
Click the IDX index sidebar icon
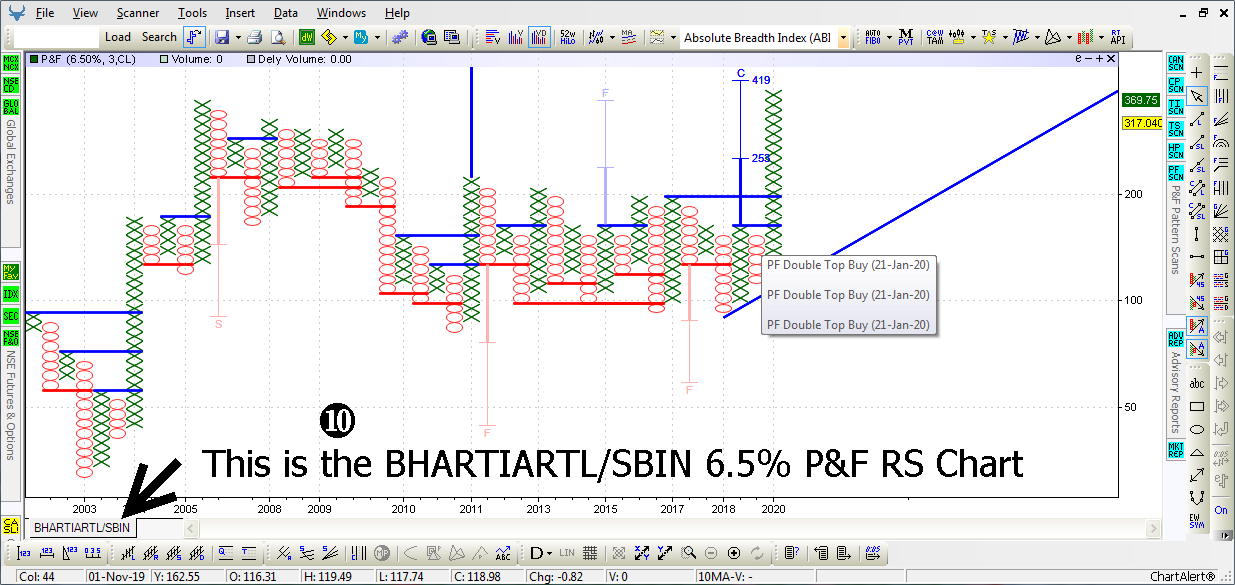coord(10,294)
